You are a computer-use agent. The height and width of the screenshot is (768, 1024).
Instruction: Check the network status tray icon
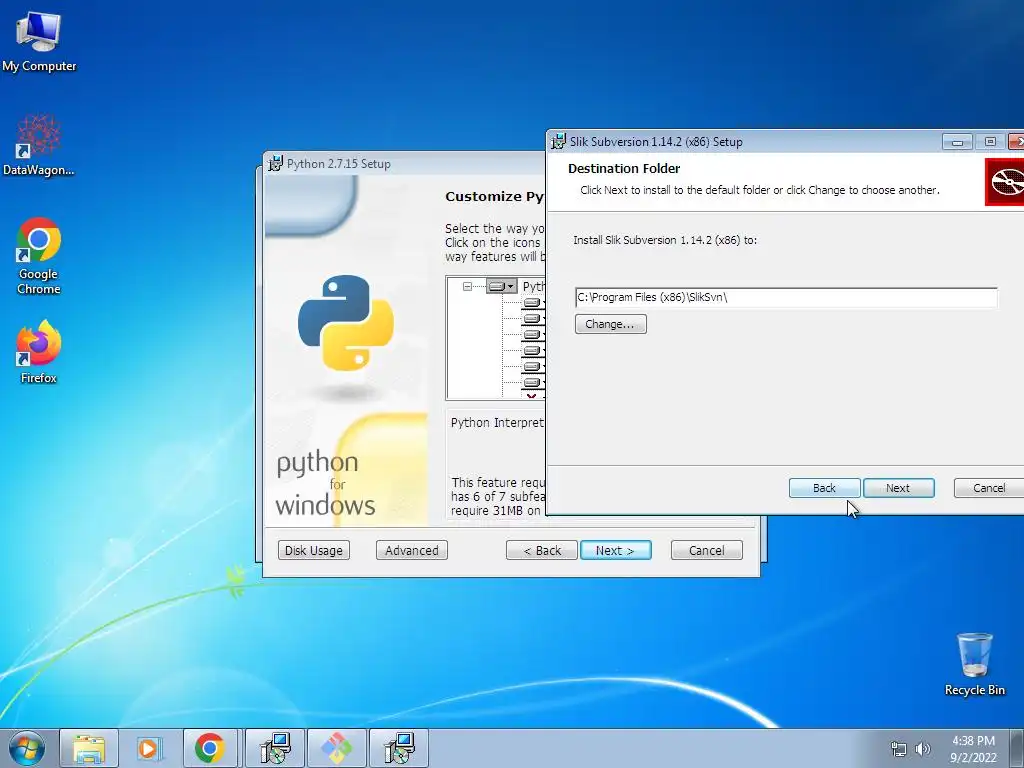tap(899, 749)
